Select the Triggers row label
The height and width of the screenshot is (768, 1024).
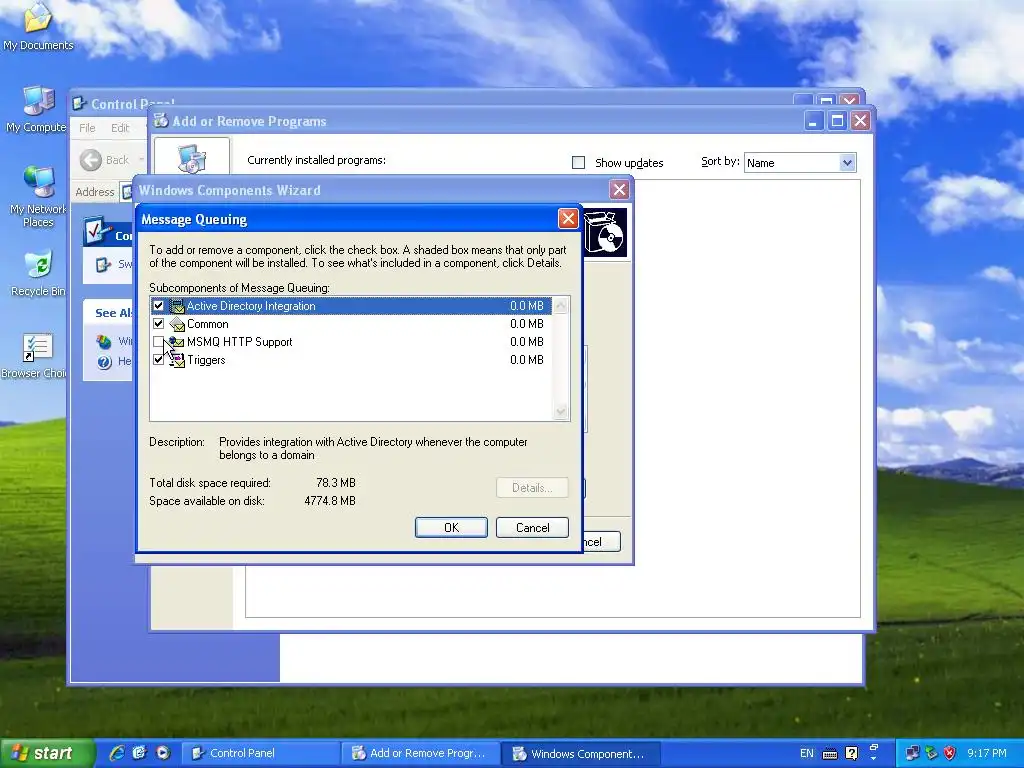pos(206,360)
